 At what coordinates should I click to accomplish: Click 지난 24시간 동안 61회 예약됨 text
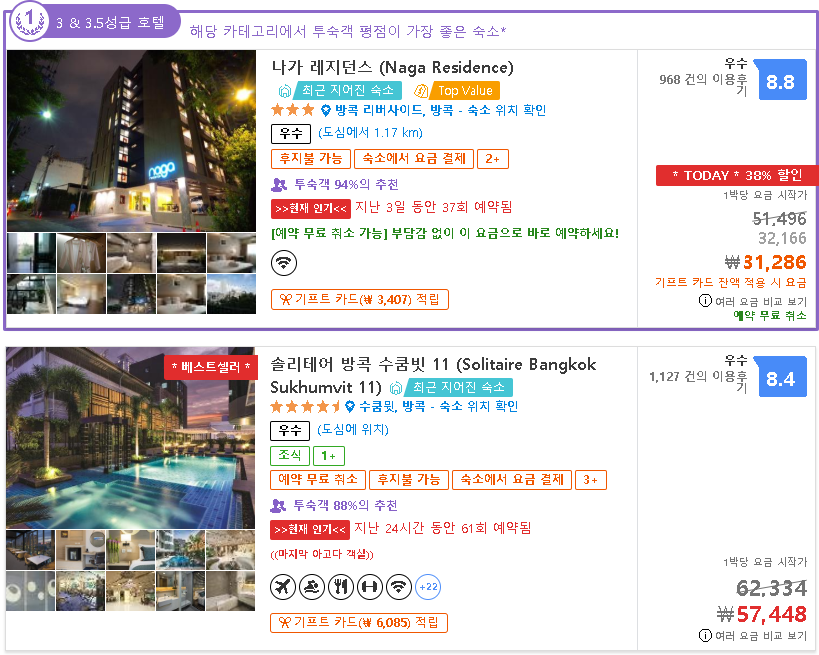coord(442,528)
